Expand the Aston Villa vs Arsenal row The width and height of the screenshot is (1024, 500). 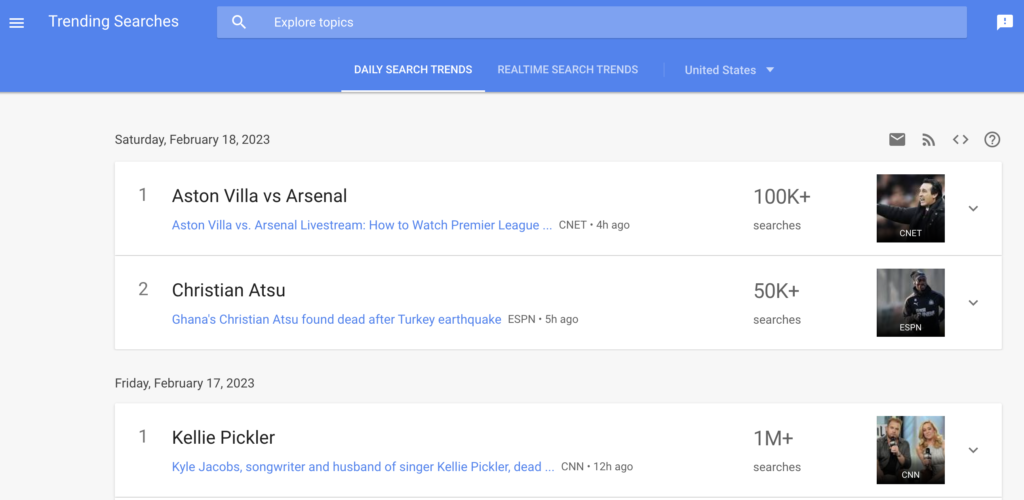[x=973, y=208]
